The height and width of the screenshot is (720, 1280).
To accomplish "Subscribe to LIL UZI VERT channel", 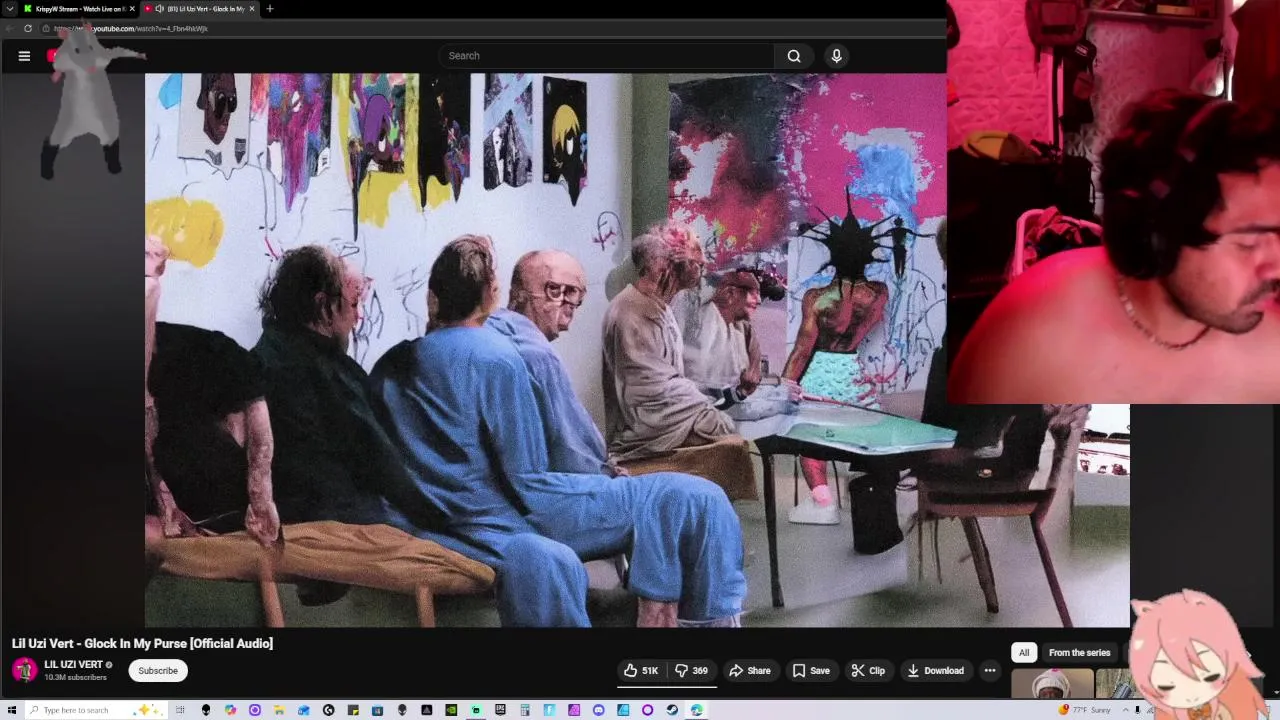I will click(158, 671).
